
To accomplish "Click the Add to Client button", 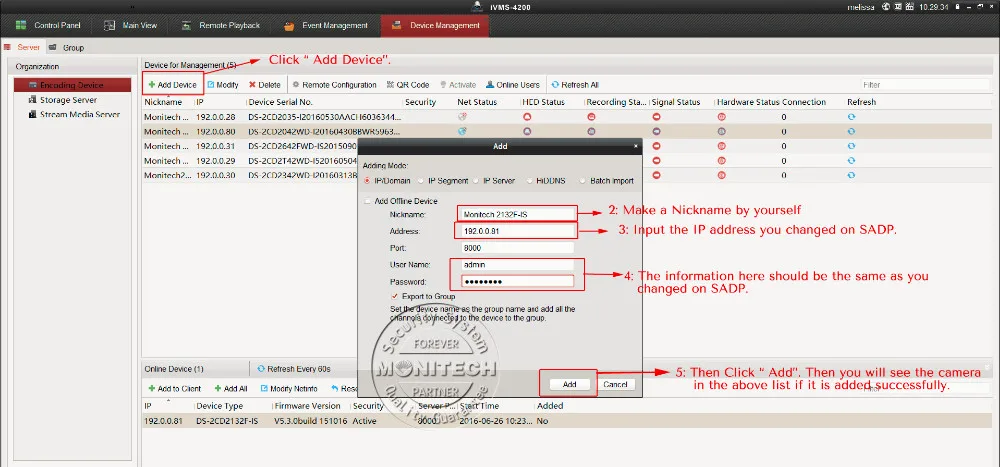I will tap(174, 389).
